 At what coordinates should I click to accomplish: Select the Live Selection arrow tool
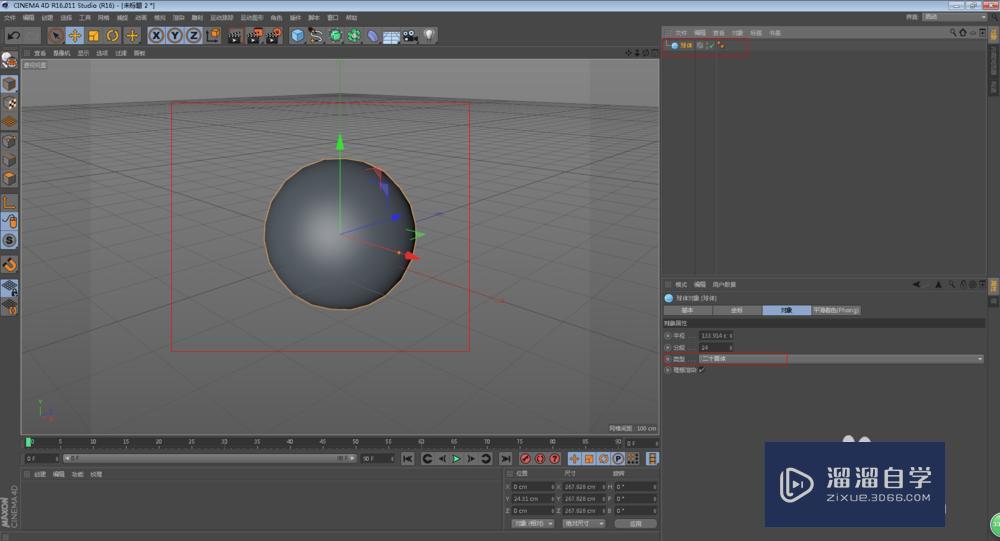pyautogui.click(x=55, y=36)
